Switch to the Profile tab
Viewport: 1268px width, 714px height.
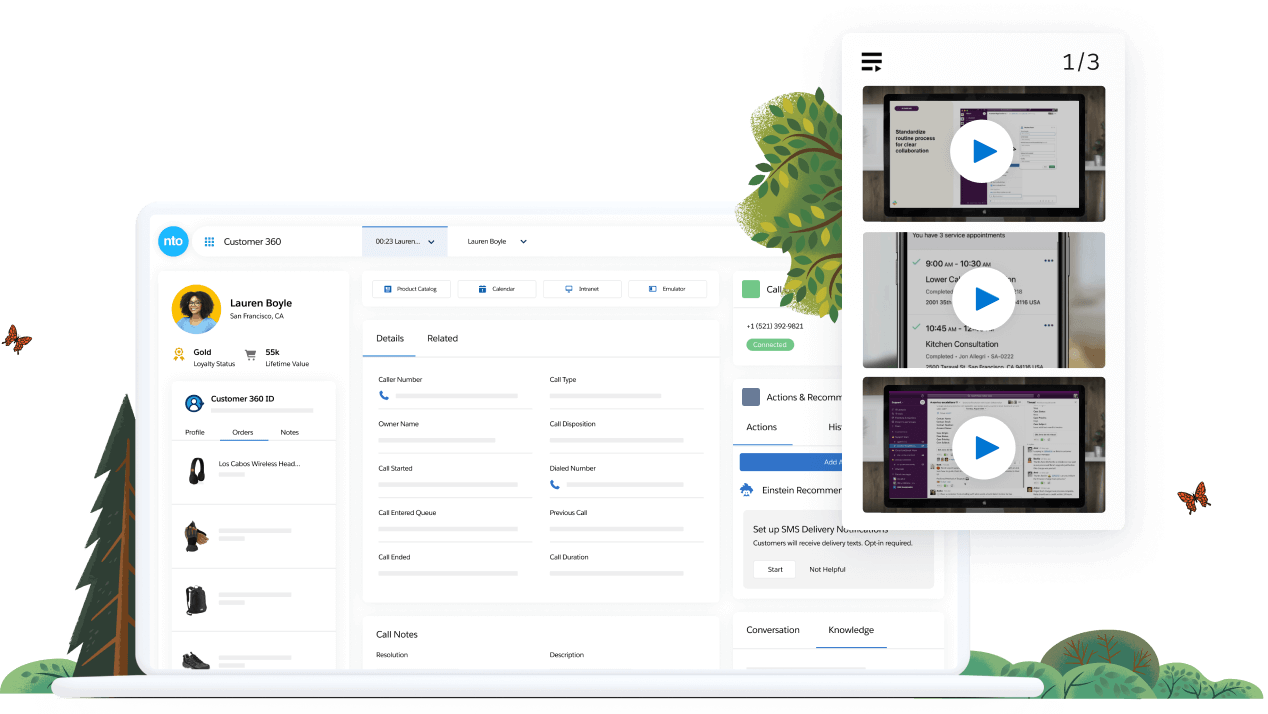pos(195,432)
